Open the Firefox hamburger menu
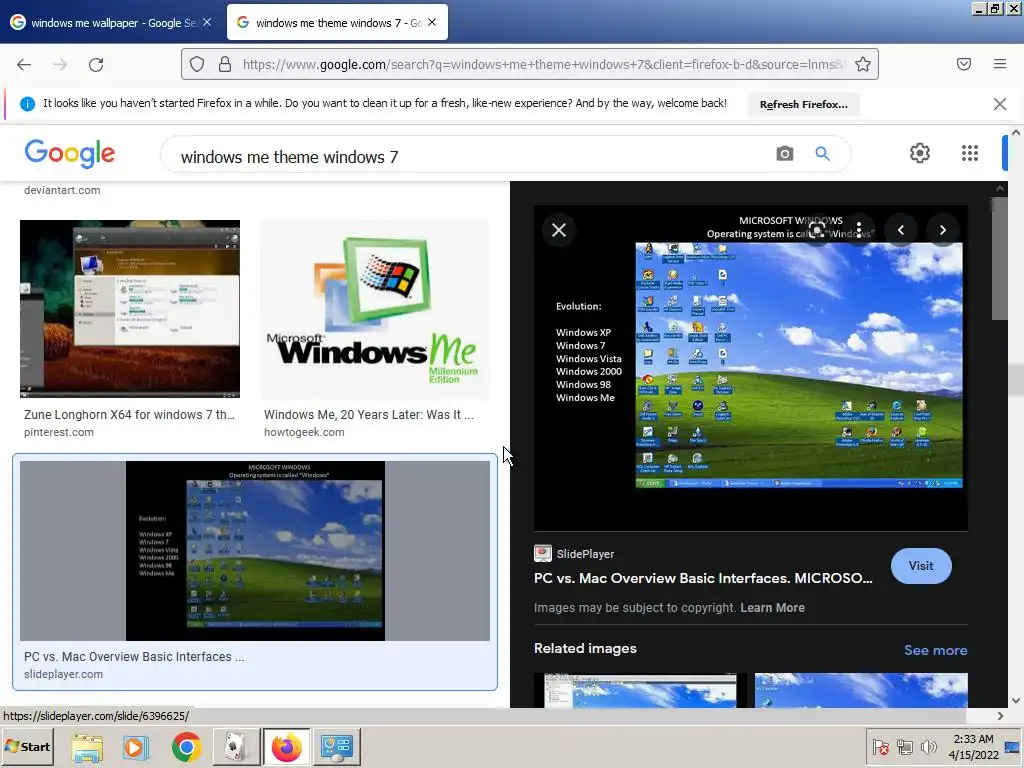This screenshot has width=1024, height=768. pos(1000,64)
